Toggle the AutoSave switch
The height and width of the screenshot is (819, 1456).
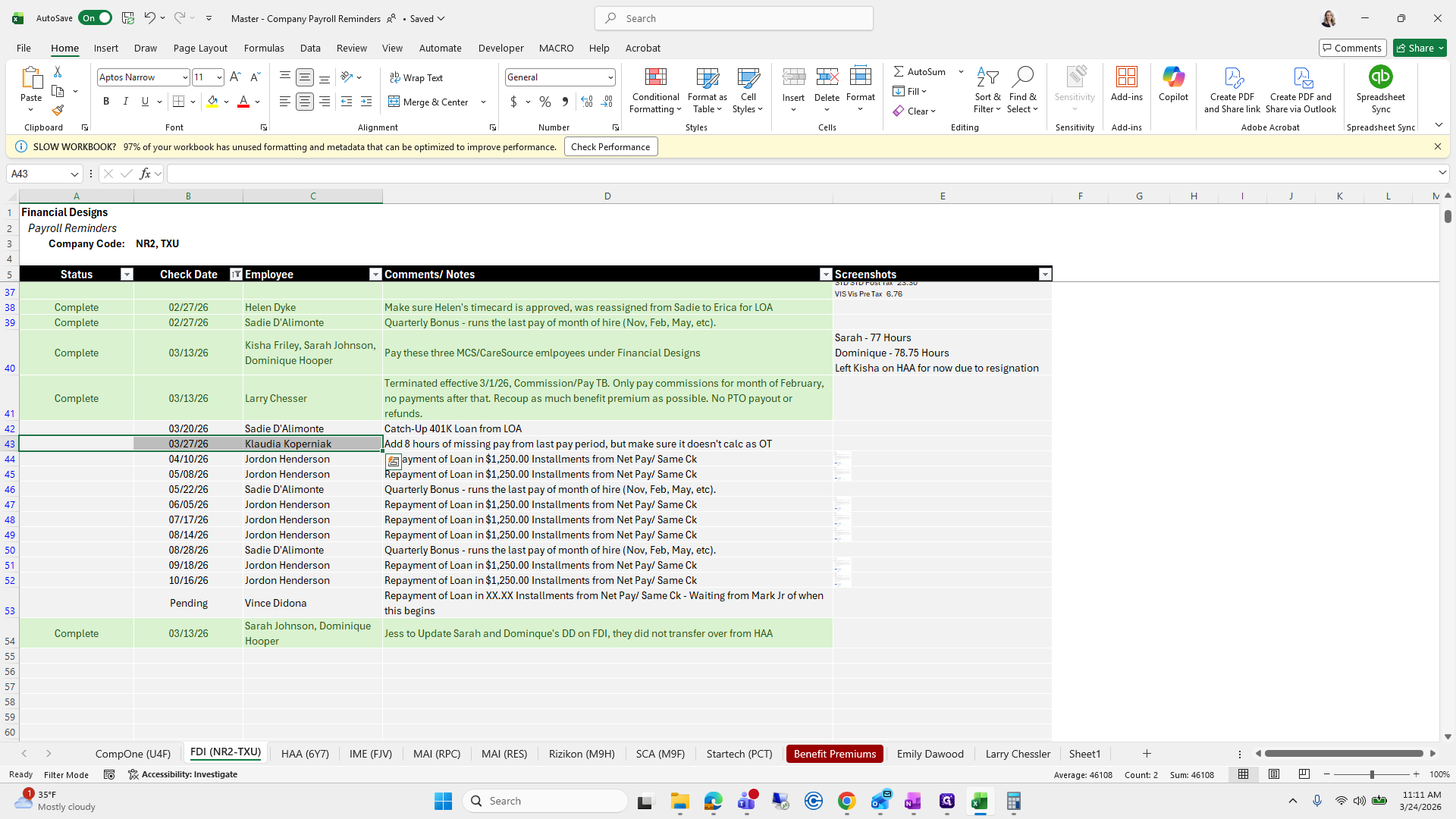point(96,18)
